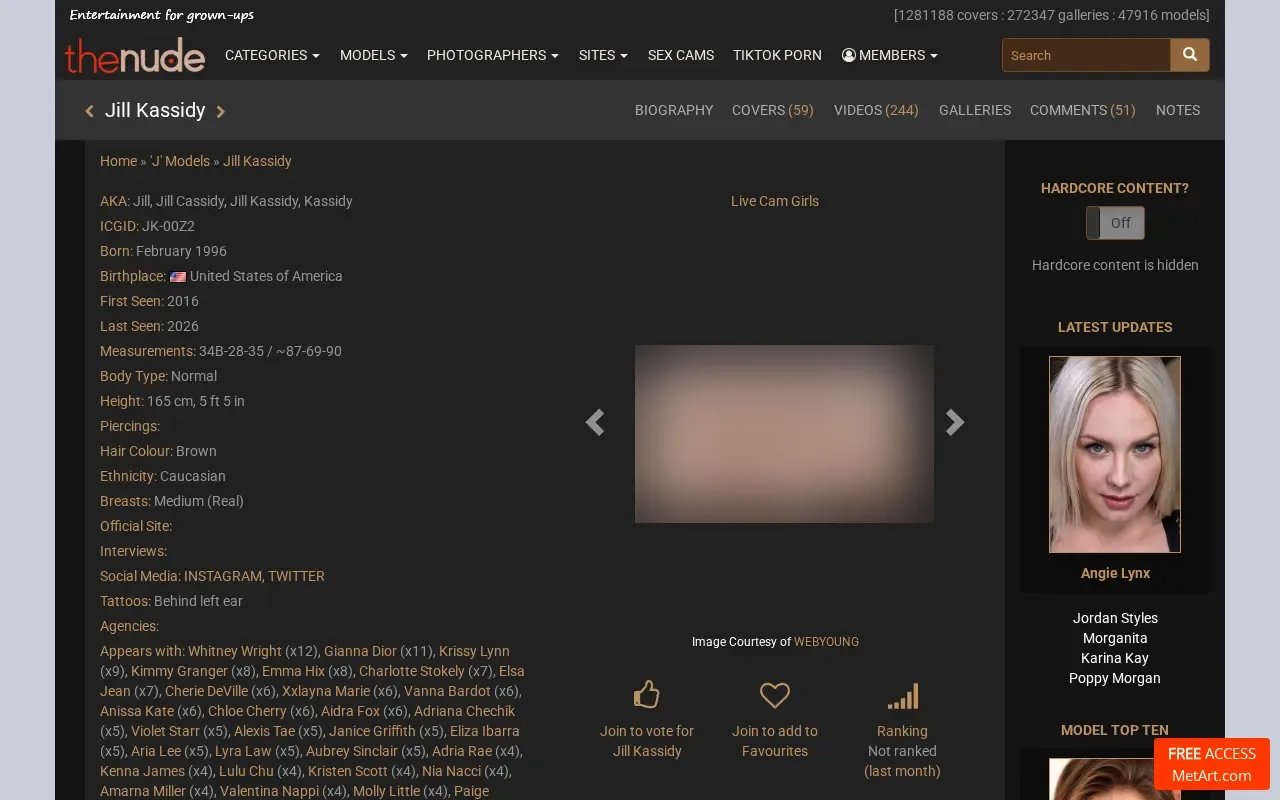This screenshot has height=800, width=1280.
Task: Expand the Photographers dropdown
Action: point(493,55)
